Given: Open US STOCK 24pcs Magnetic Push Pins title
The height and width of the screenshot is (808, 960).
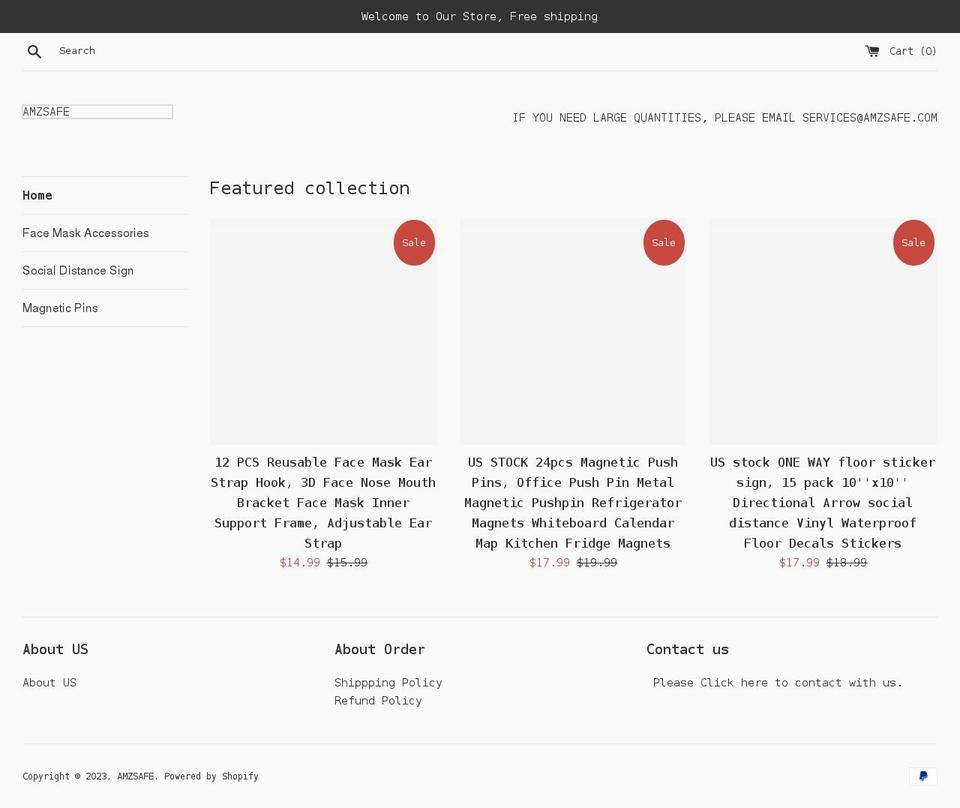Looking at the screenshot, I should (x=573, y=503).
